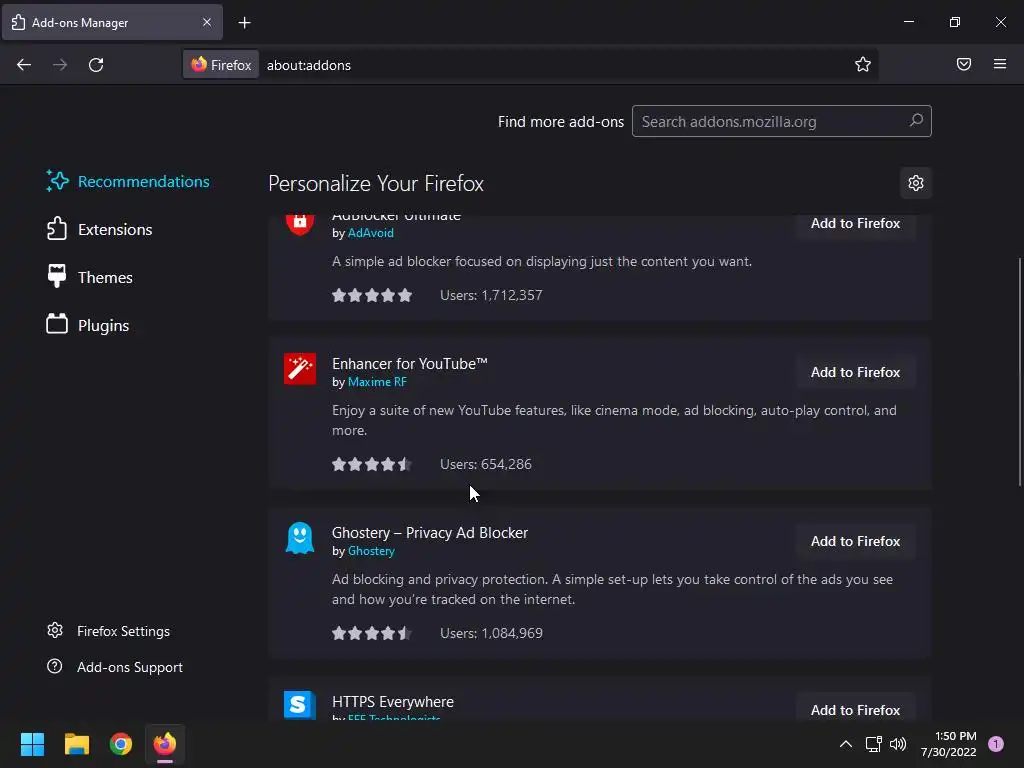This screenshot has height=768, width=1024.
Task: Switch to the Plugins category
Action: [88, 325]
